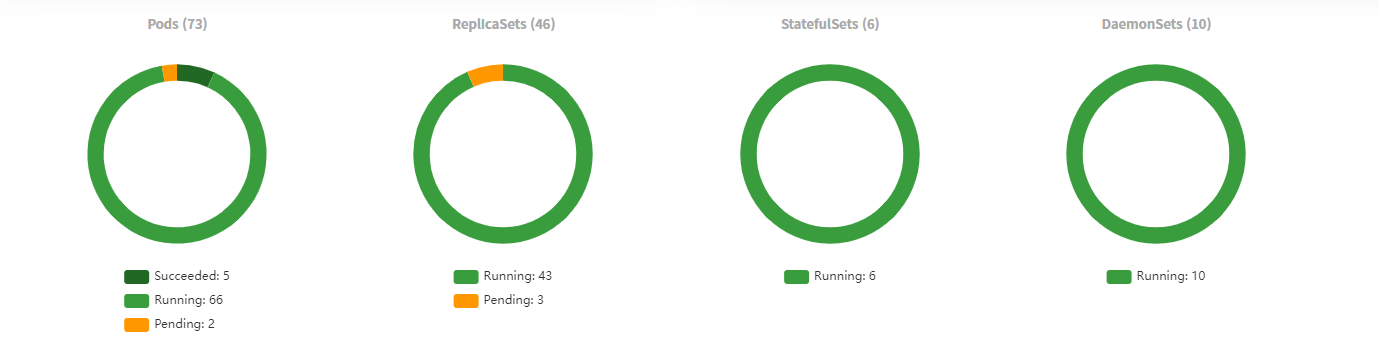Click the orange Pending segment in Pods donut

click(170, 73)
